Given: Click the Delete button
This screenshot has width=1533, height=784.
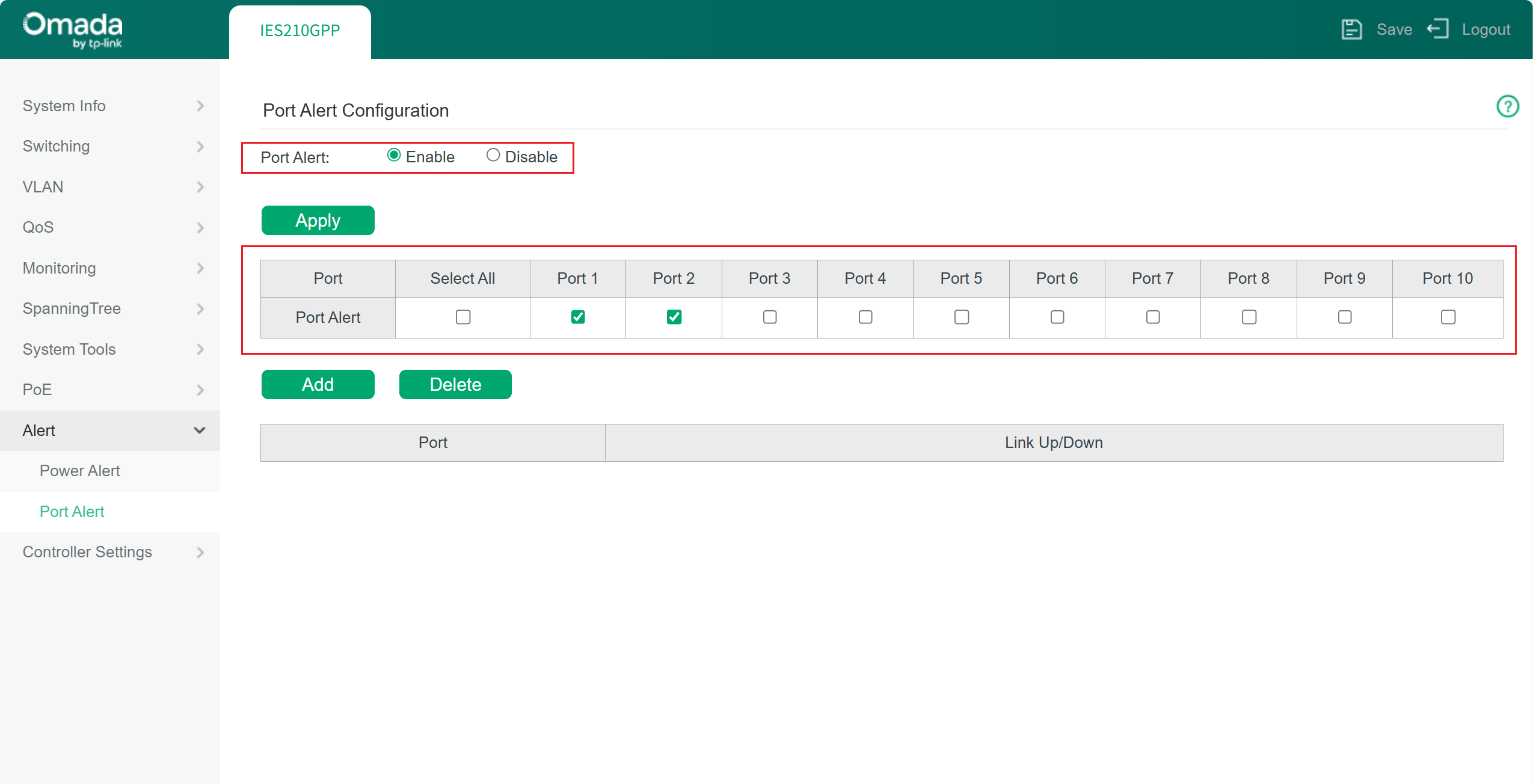Looking at the screenshot, I should tap(455, 384).
